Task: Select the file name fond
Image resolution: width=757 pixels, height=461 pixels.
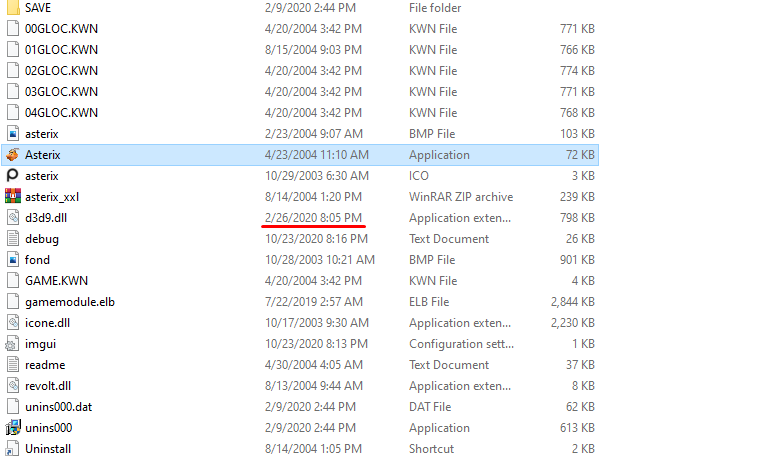Action: 37,260
